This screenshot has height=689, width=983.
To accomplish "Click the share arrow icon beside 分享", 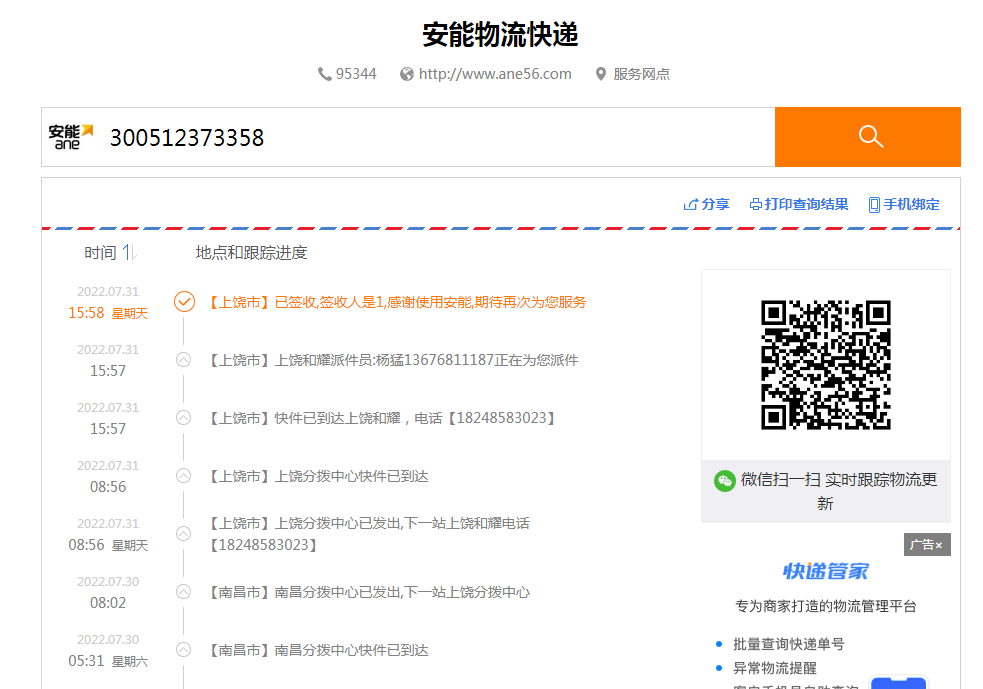I will click(690, 204).
